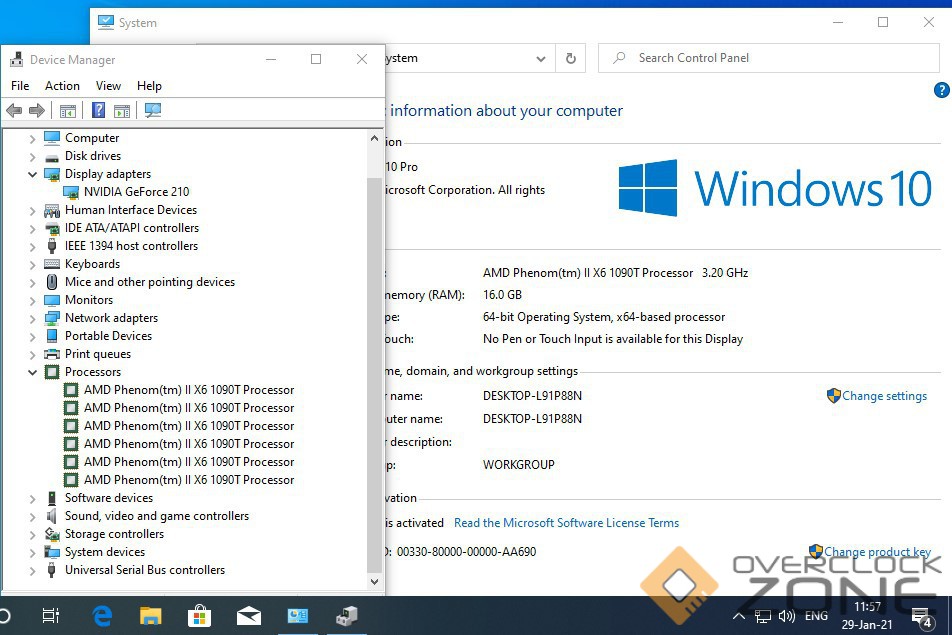This screenshot has height=635, width=952.
Task: Click the network icon in system tray
Action: pos(763,616)
